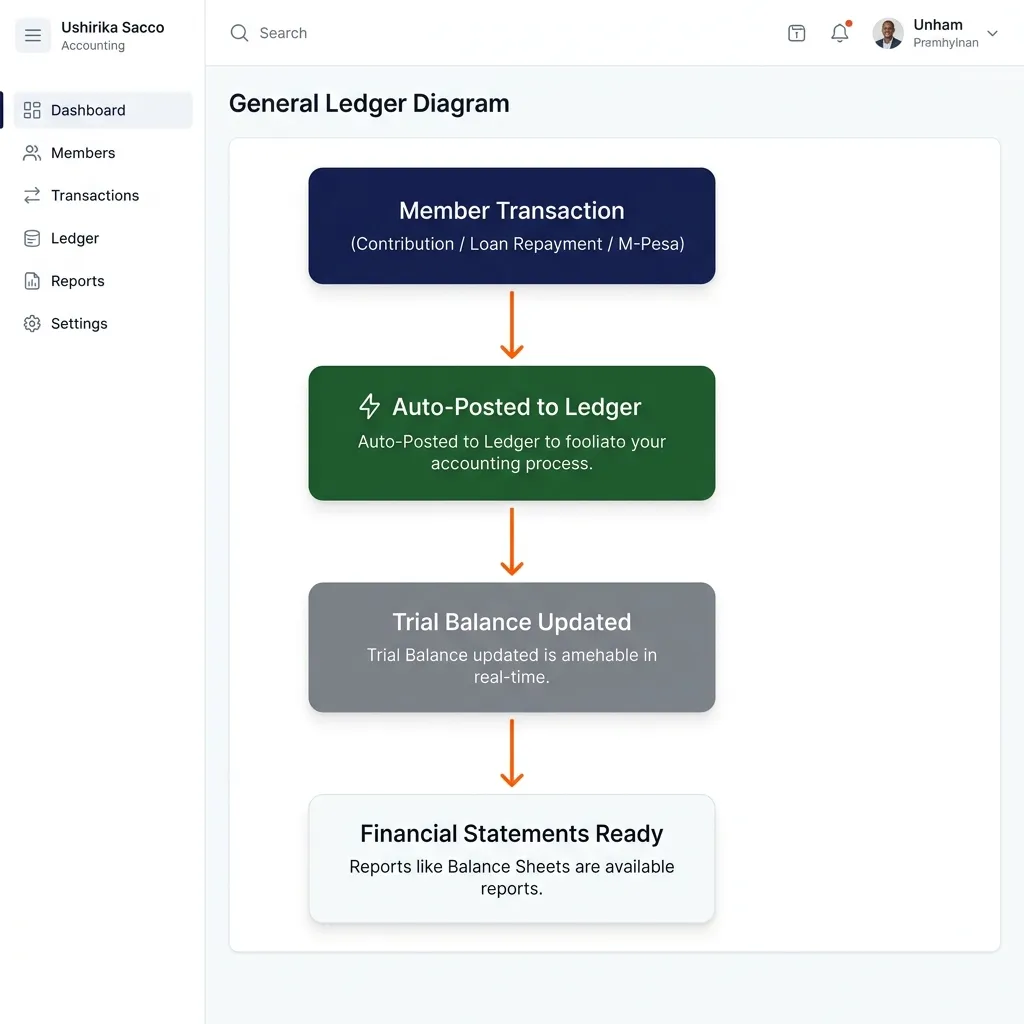
Task: Select the Member Transaction card
Action: pos(511,226)
